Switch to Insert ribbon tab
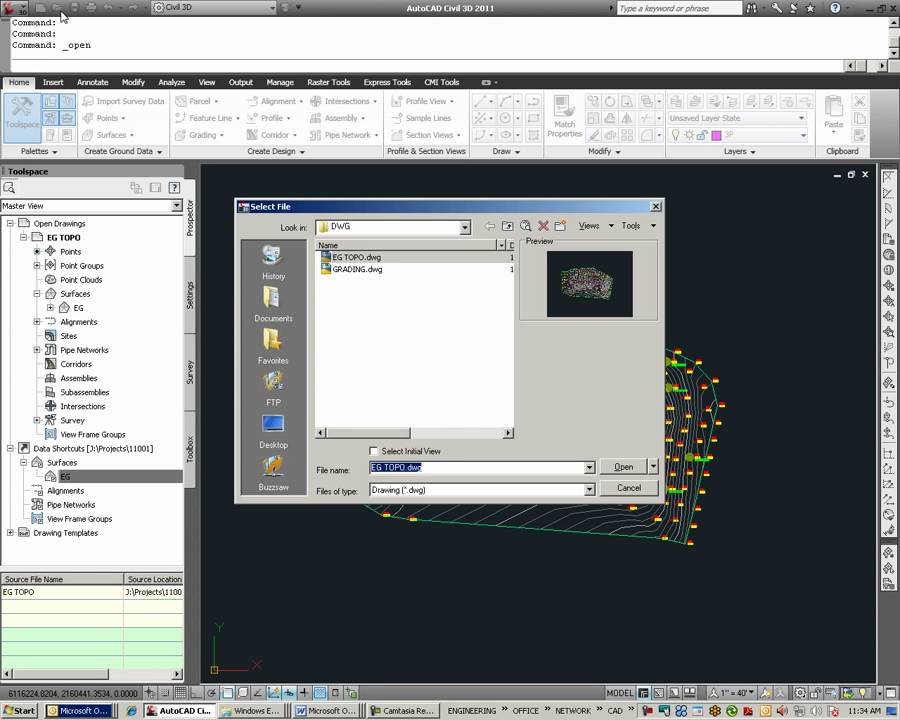The width and height of the screenshot is (900, 720). (53, 82)
